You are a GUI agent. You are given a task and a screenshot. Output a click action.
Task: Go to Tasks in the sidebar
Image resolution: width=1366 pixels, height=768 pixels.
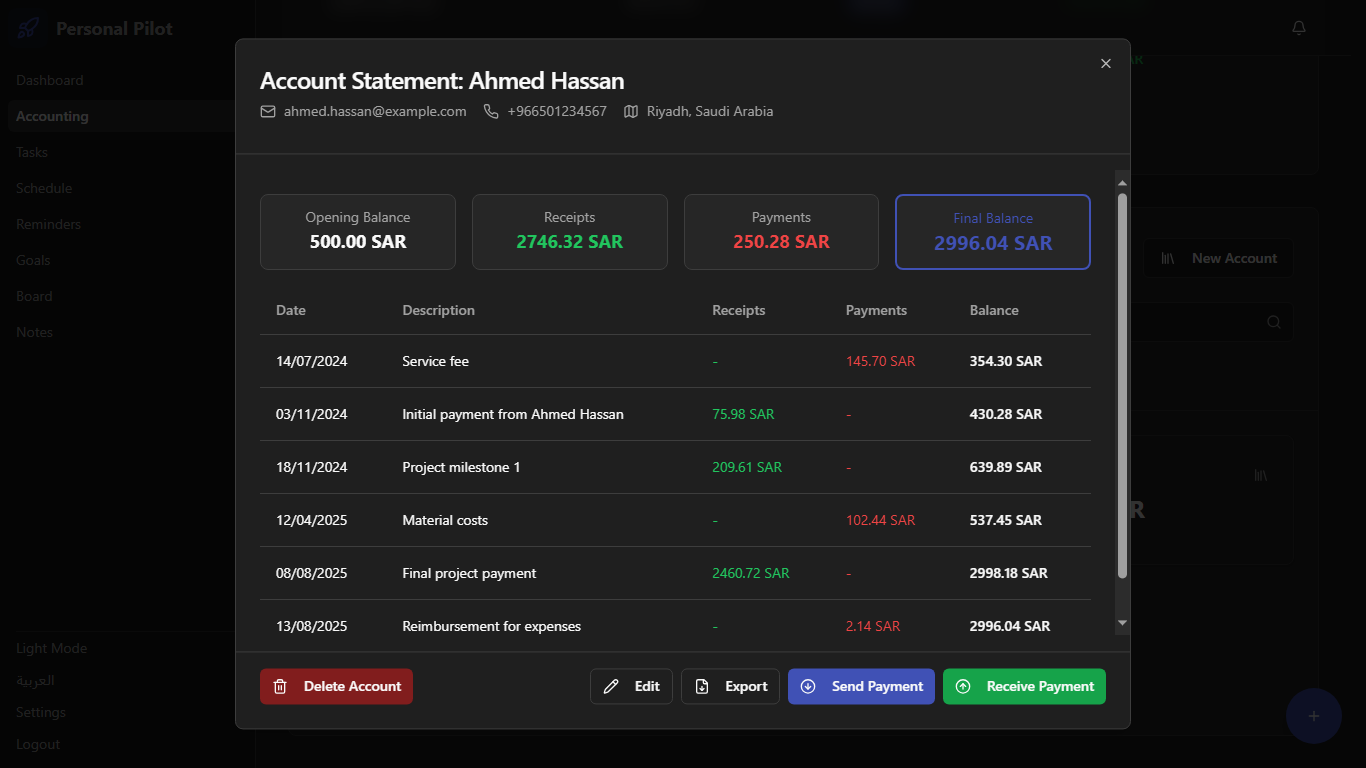point(32,152)
